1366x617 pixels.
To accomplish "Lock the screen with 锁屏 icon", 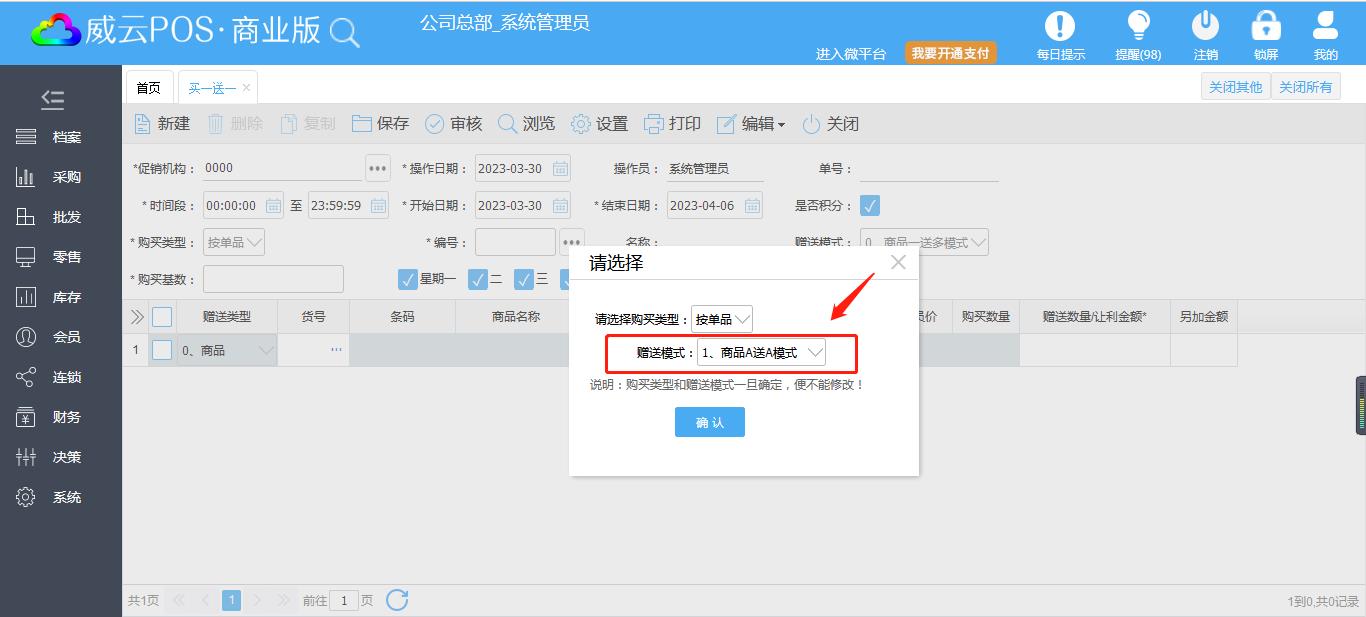I will (x=1266, y=26).
